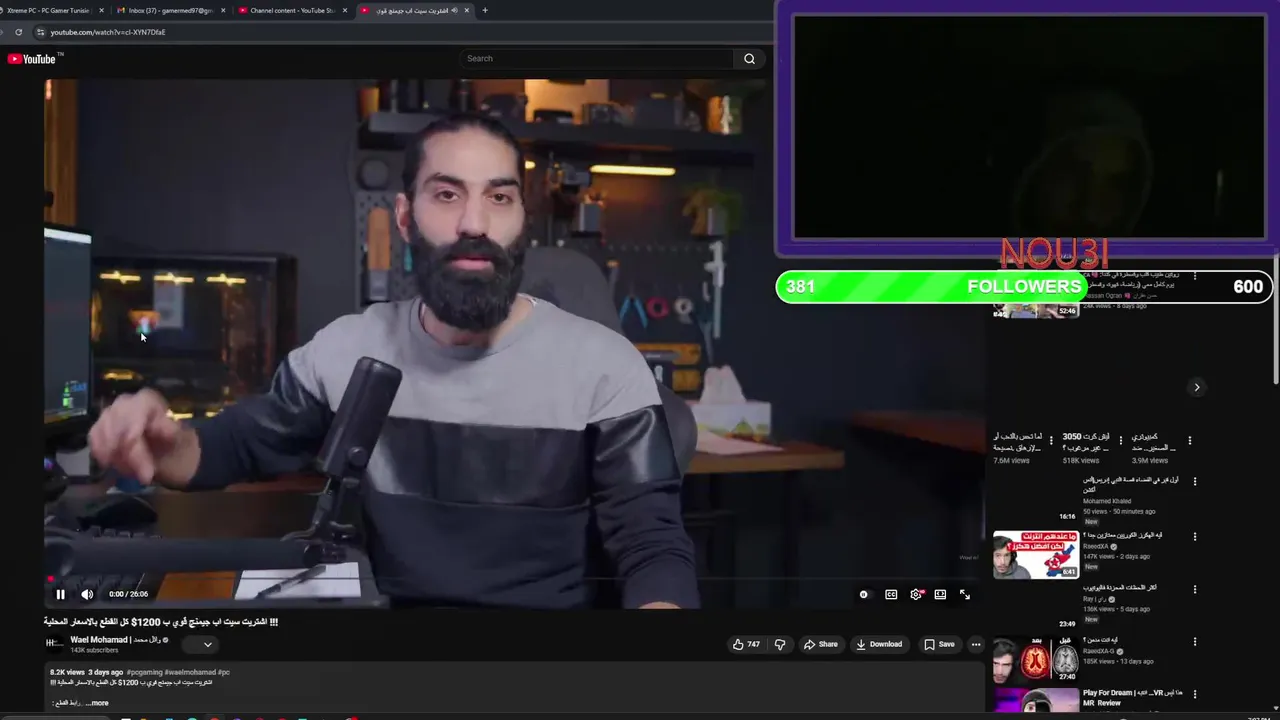Share the video

(x=821, y=644)
